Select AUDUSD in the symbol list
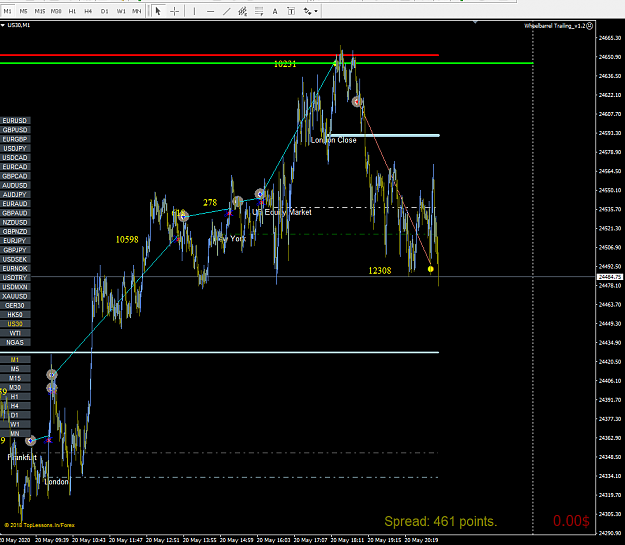This screenshot has height=545, width=625. [15, 185]
